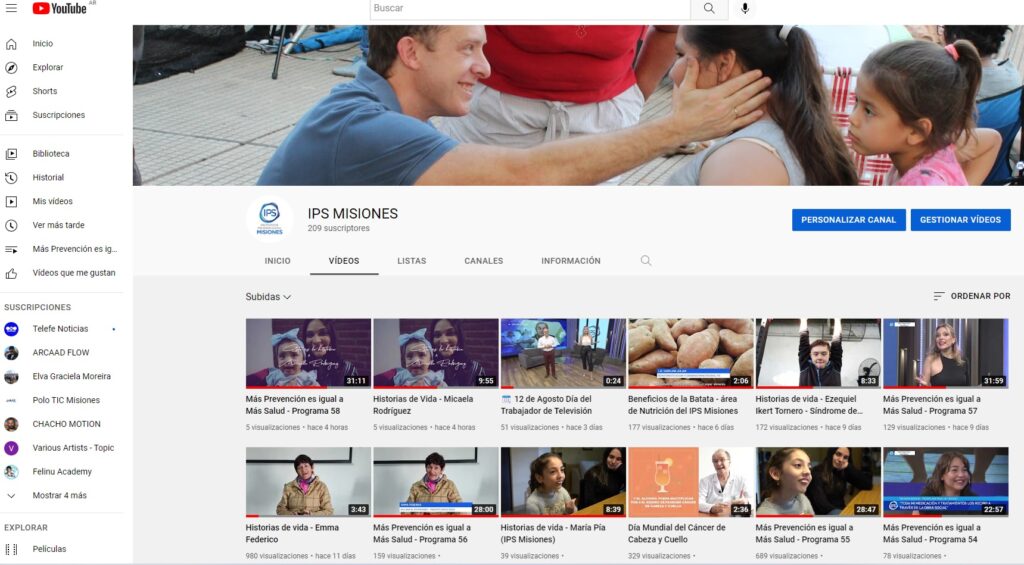
Task: Open the LISTAS channel tab
Action: pyautogui.click(x=411, y=261)
